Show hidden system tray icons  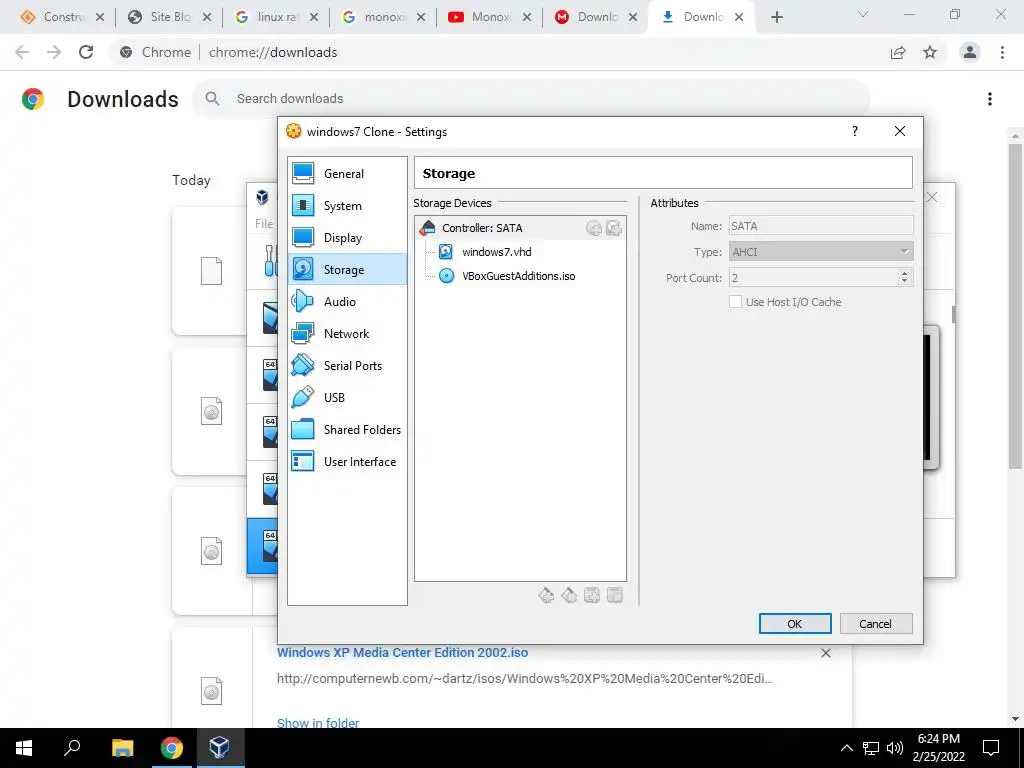(x=846, y=748)
